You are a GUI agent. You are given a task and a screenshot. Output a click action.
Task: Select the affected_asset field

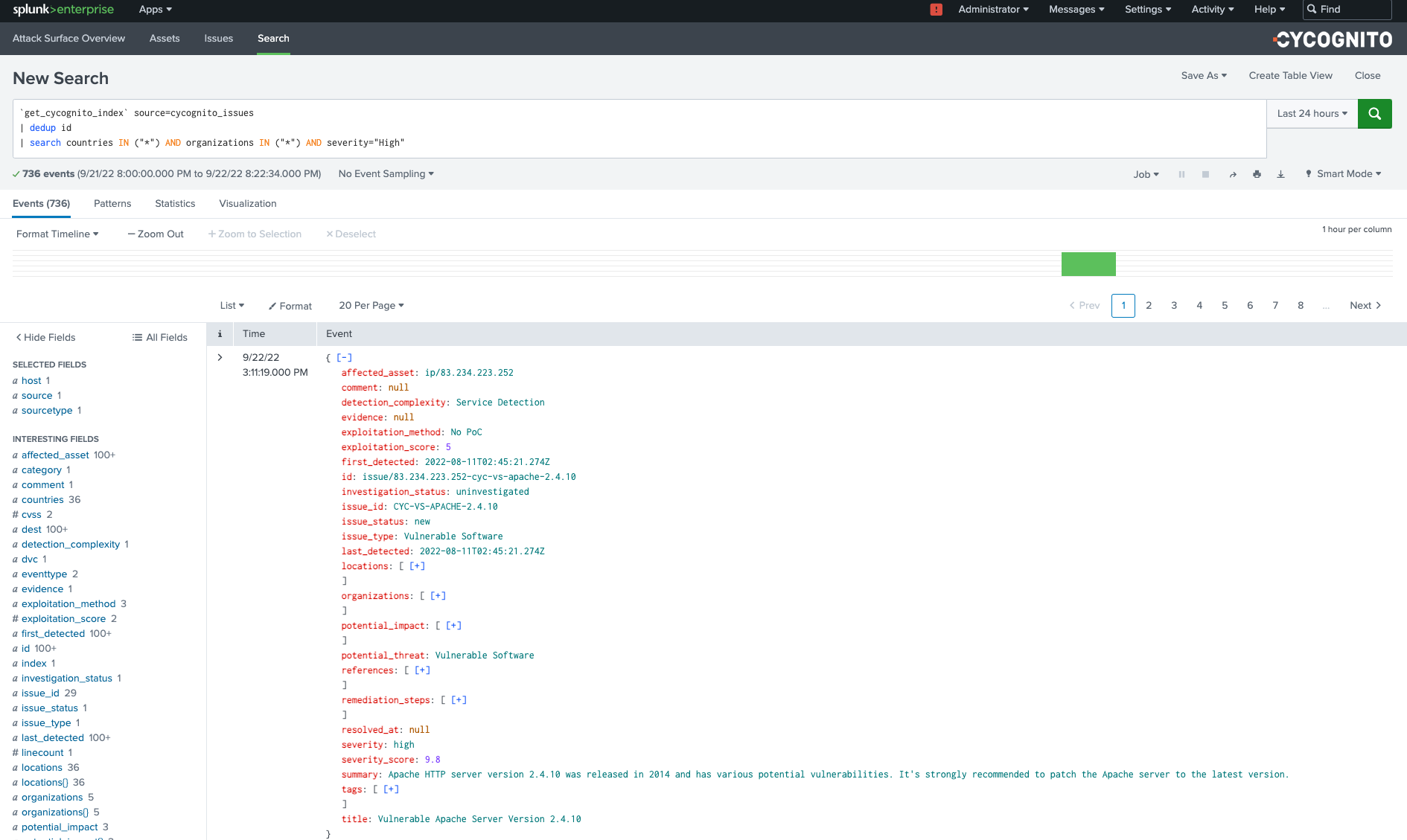tap(55, 455)
